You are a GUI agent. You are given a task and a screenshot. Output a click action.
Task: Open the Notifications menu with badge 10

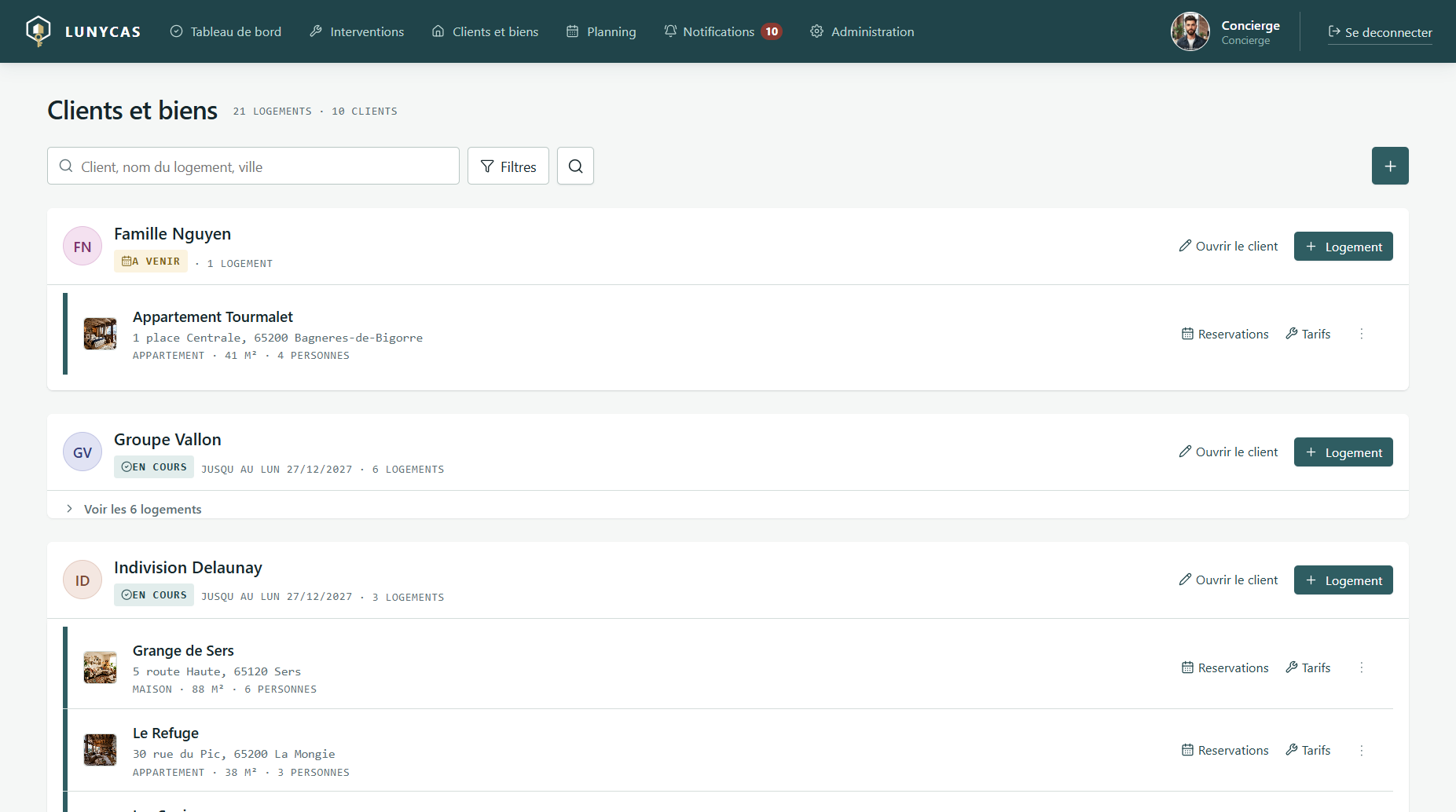point(723,31)
